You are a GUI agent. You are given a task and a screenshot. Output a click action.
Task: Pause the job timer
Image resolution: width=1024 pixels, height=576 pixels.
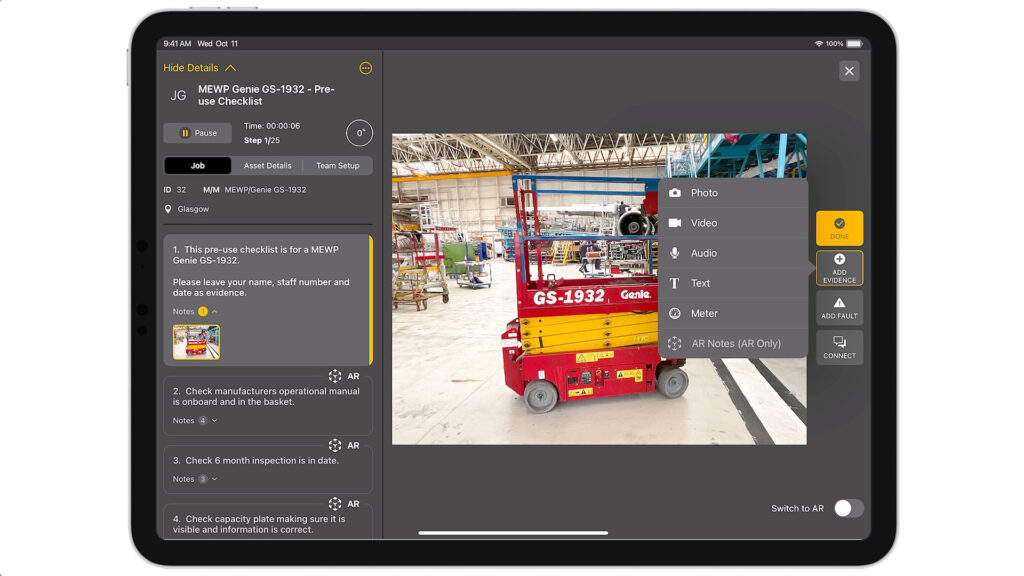pos(197,133)
